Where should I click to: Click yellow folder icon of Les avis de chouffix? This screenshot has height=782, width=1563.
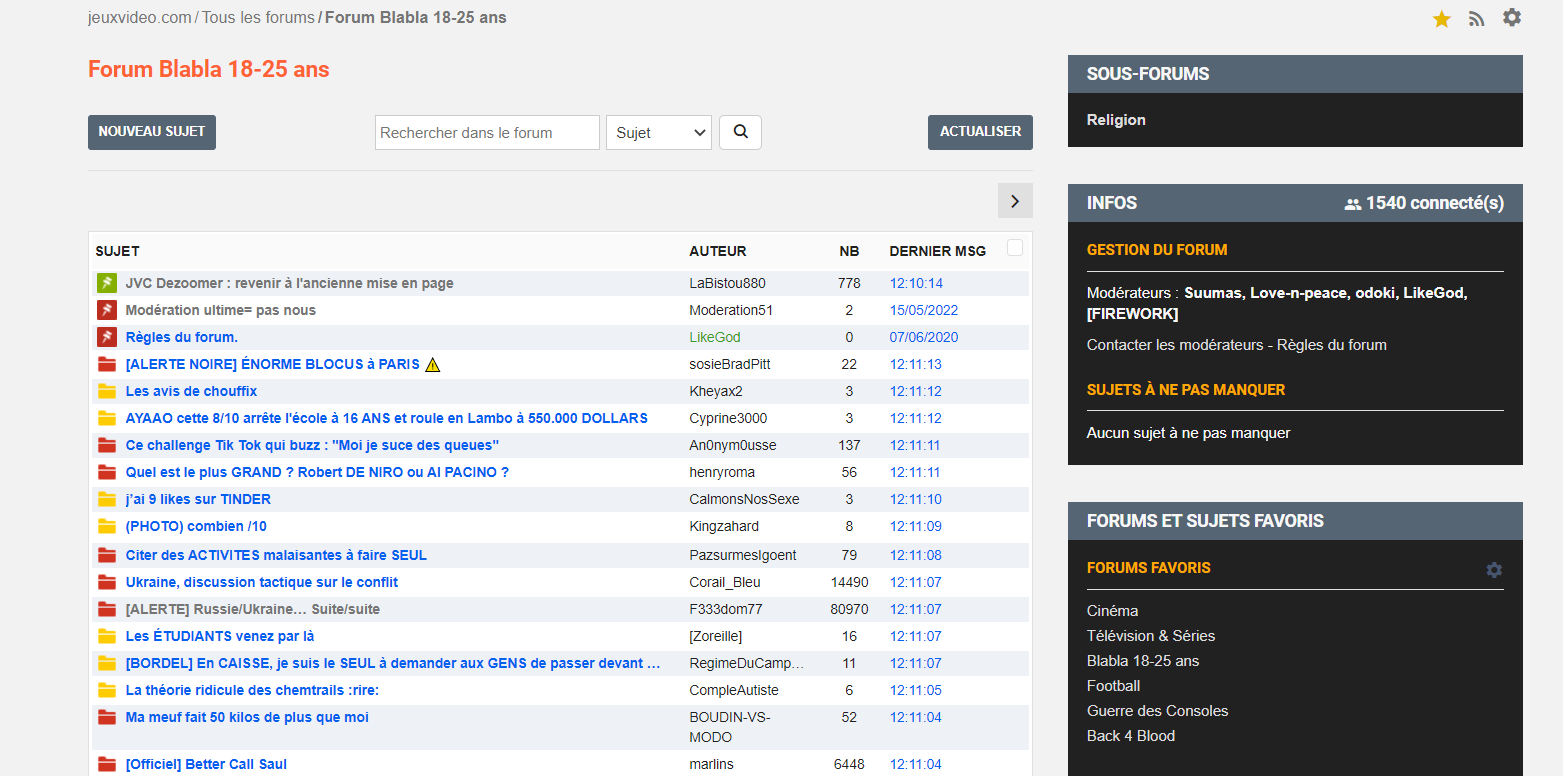click(107, 391)
